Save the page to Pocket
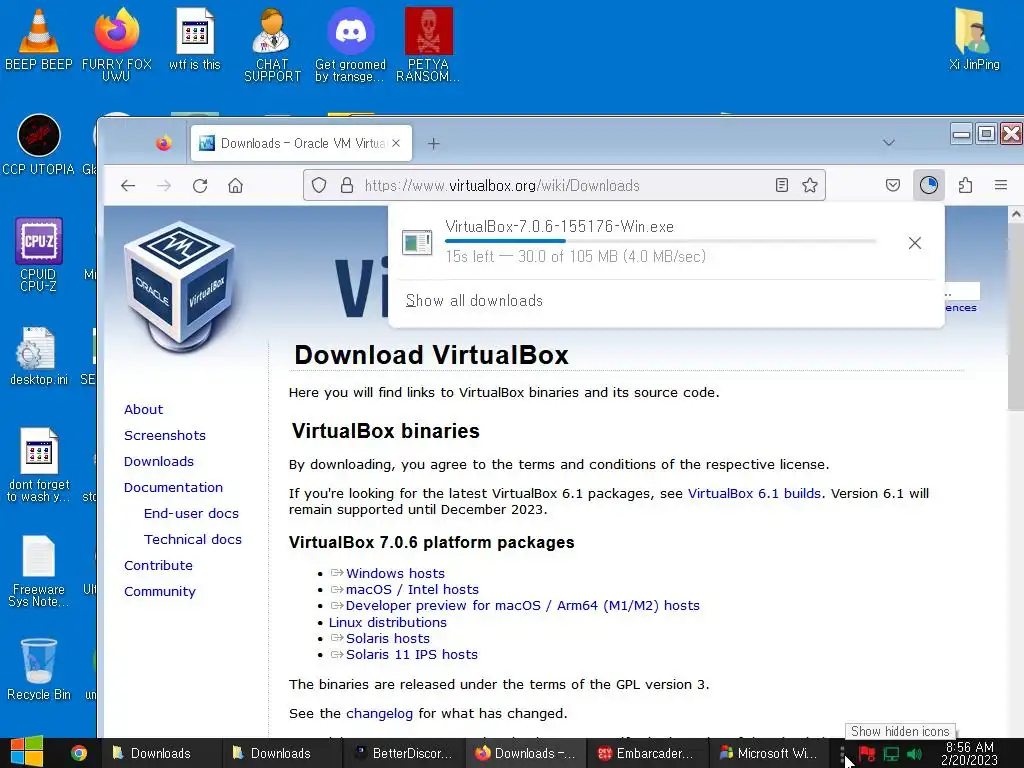Screen dimensions: 1024x768 click(x=893, y=185)
